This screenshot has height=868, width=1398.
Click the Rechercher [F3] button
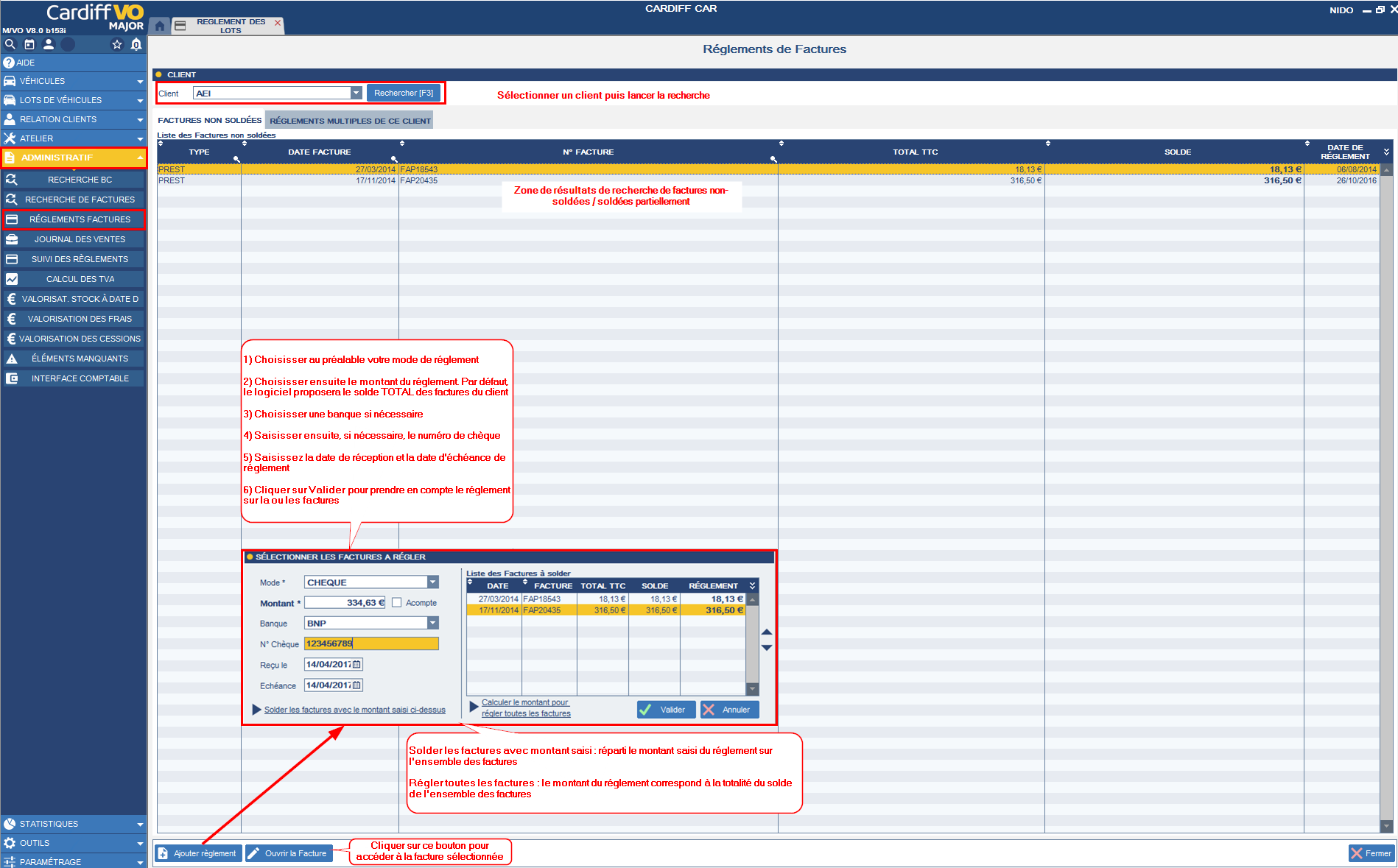404,93
